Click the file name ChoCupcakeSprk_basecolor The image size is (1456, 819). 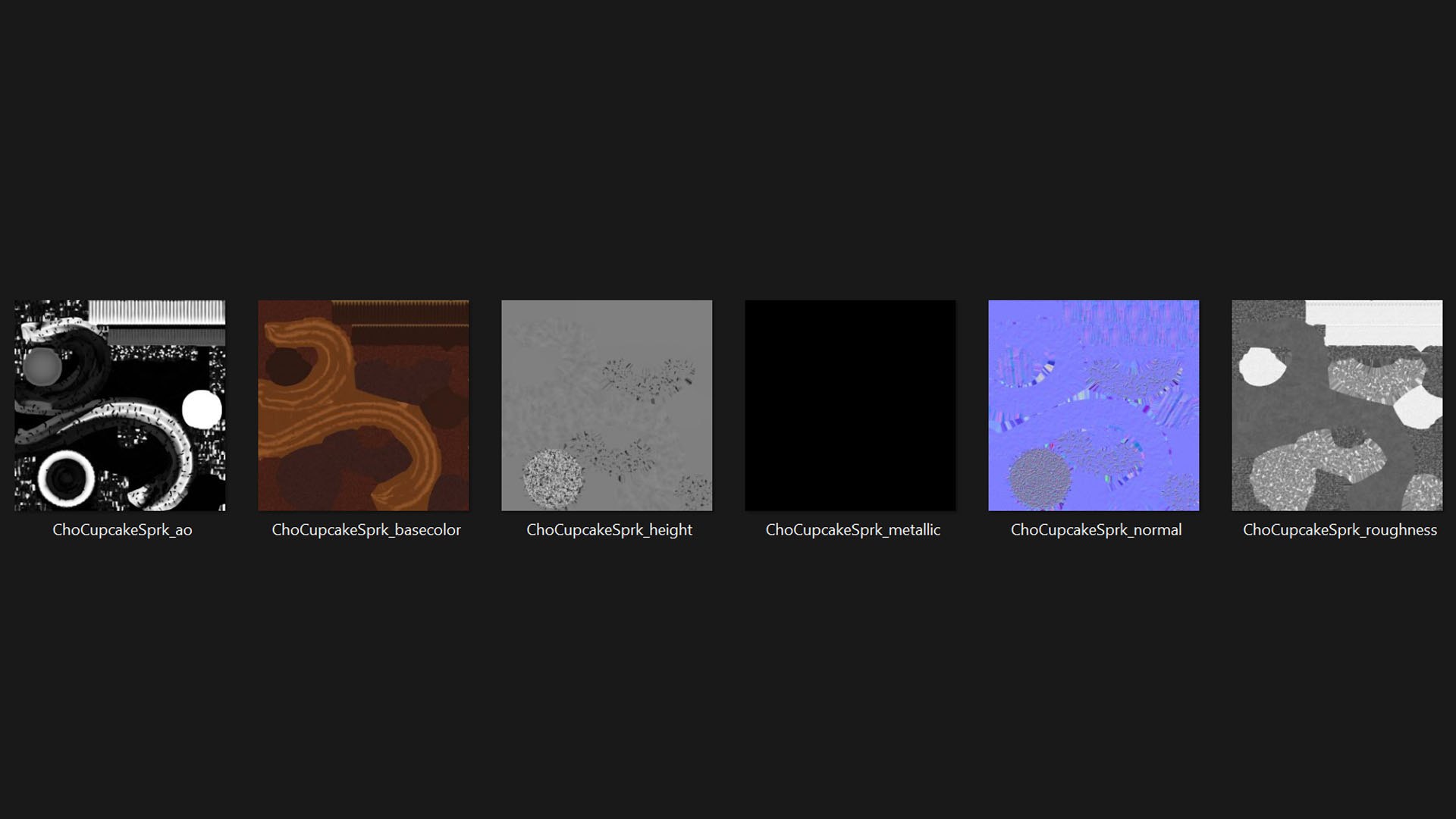(x=366, y=530)
